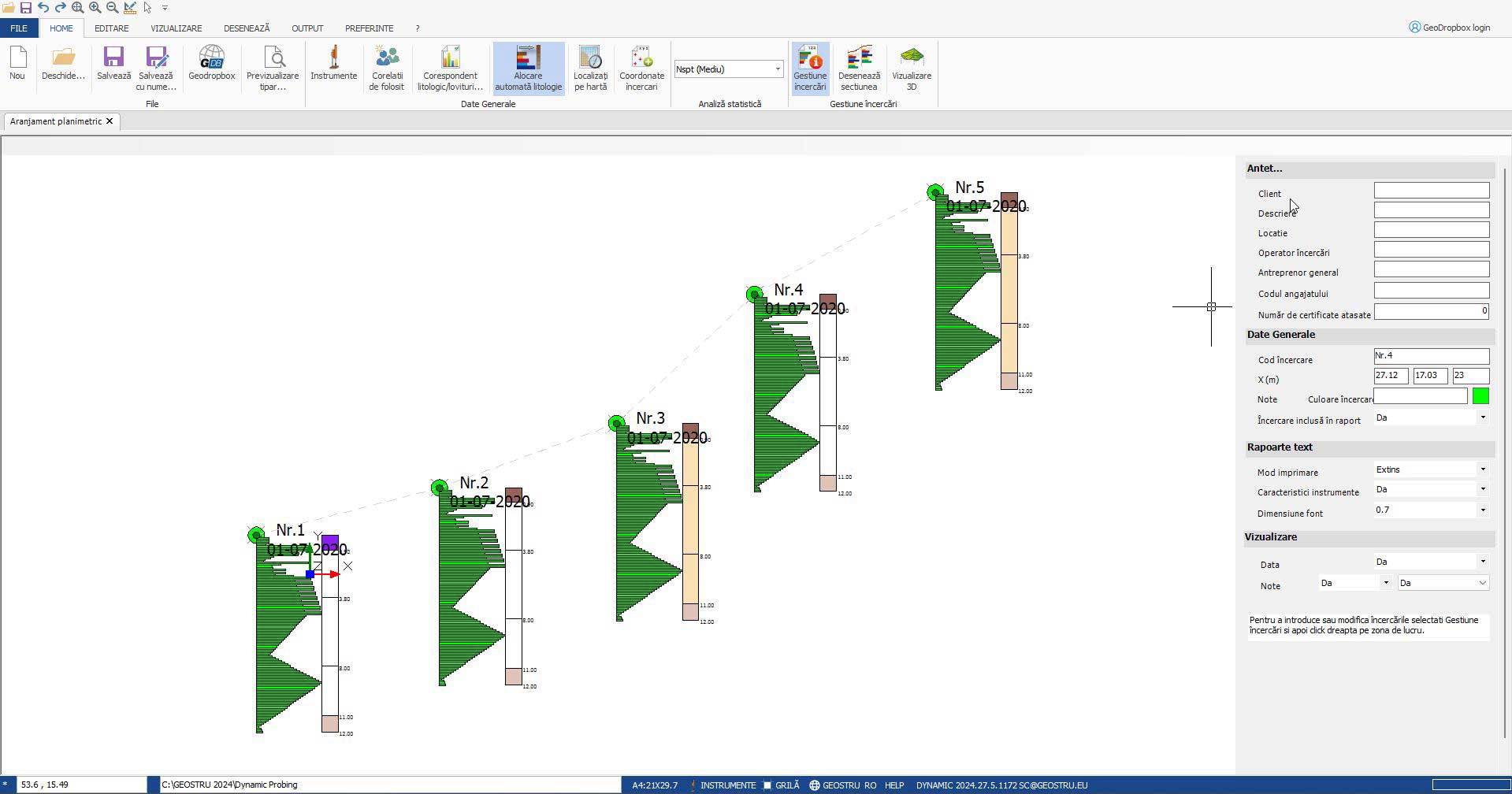Click Corespondent litologic/lovituri icon
Viewport: 1512px width, 794px height.
(x=450, y=68)
